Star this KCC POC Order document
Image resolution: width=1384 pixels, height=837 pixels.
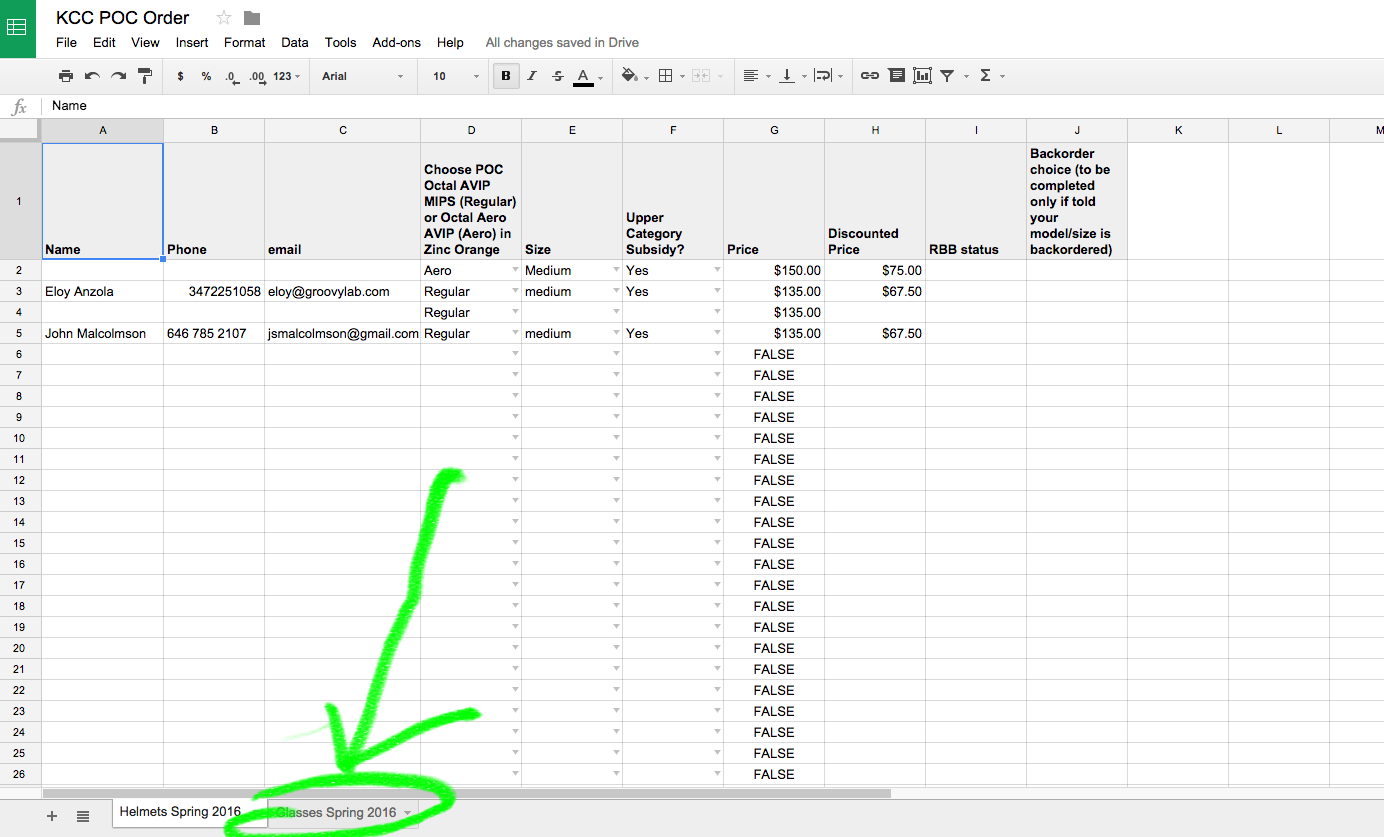click(x=224, y=18)
